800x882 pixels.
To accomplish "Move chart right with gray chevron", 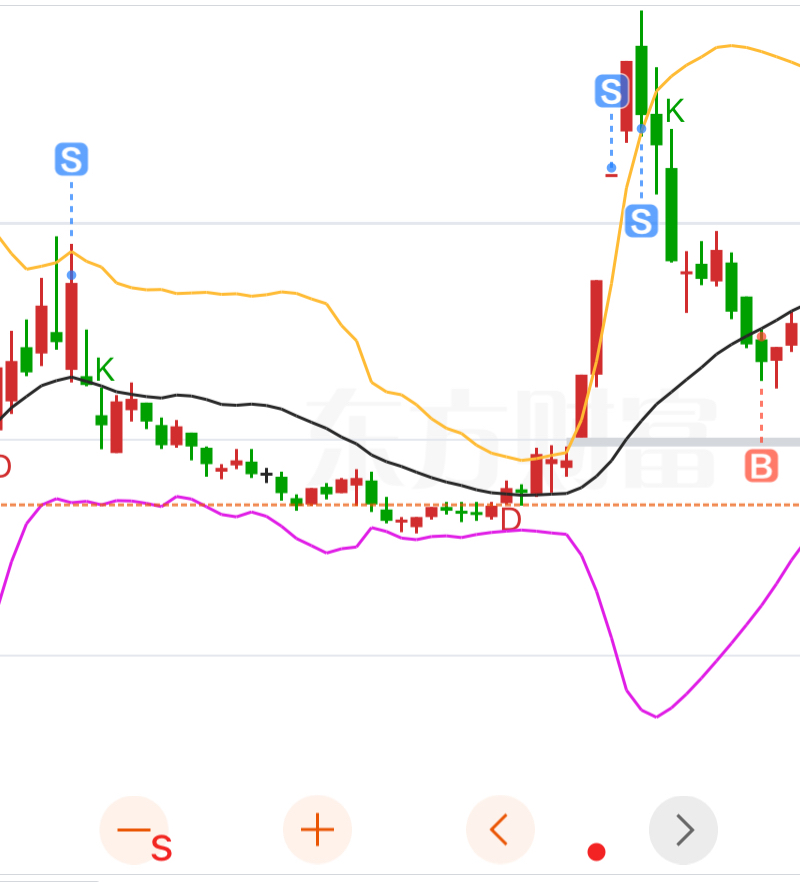I will pyautogui.click(x=684, y=830).
